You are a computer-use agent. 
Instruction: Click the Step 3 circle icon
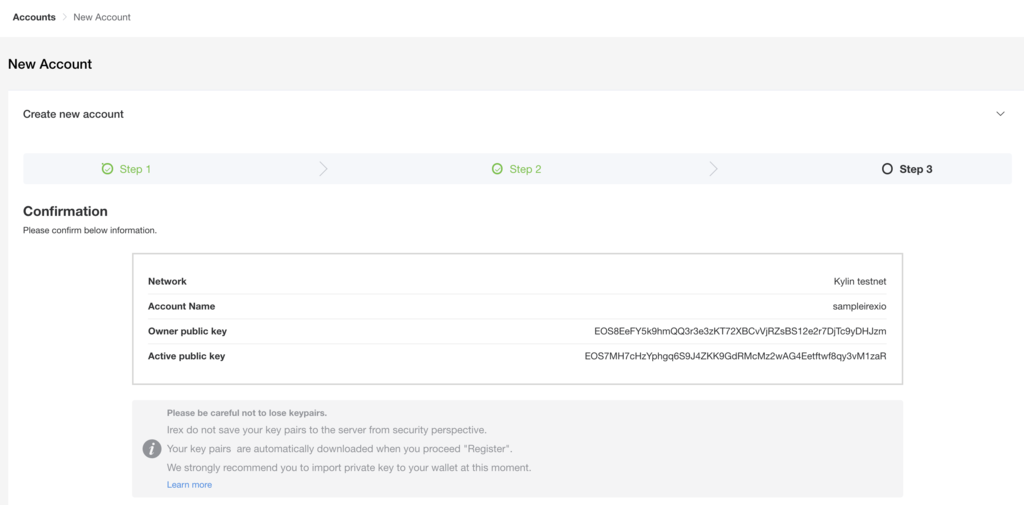click(x=887, y=169)
